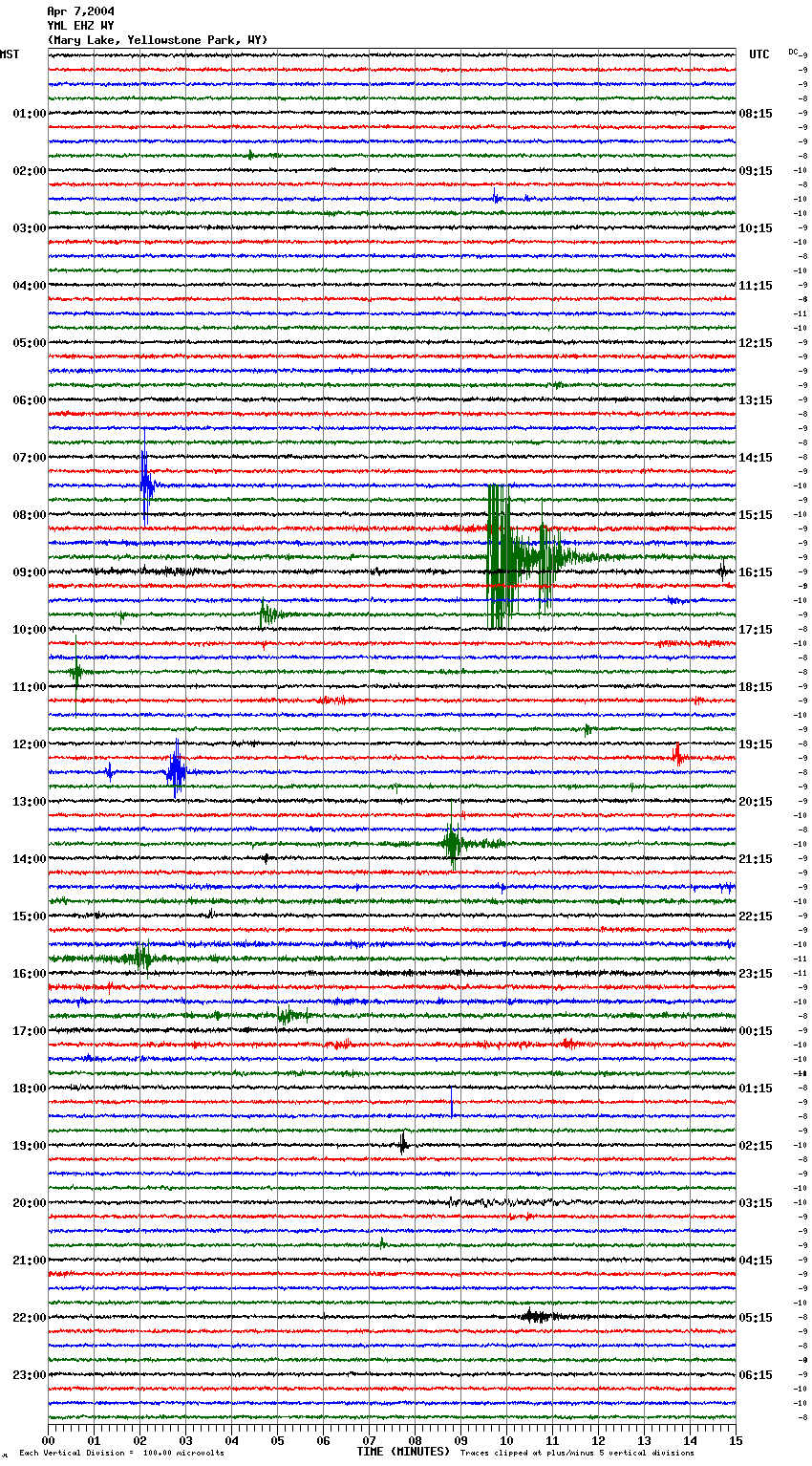The height and width of the screenshot is (1466, 812).
Task: Click the 21:15 UTC time label
Action: point(756,859)
